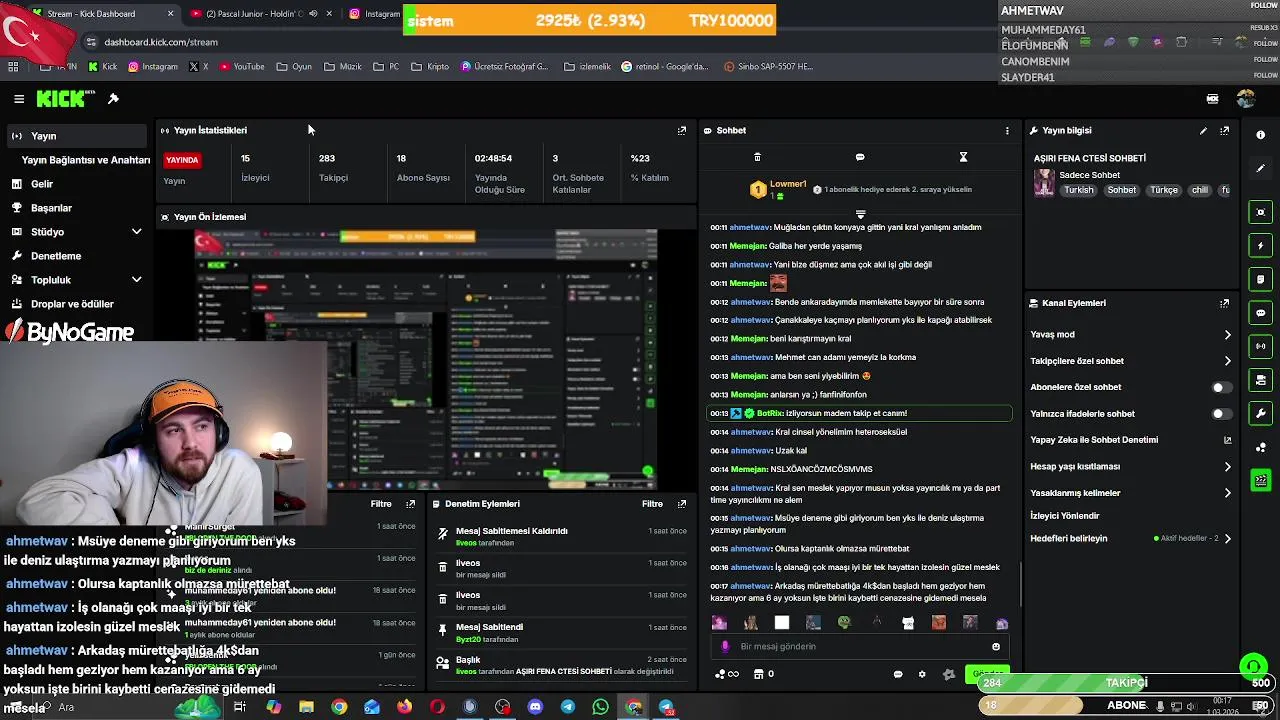The height and width of the screenshot is (720, 1280).
Task: Click the shop icon below the message box
Action: click(758, 674)
